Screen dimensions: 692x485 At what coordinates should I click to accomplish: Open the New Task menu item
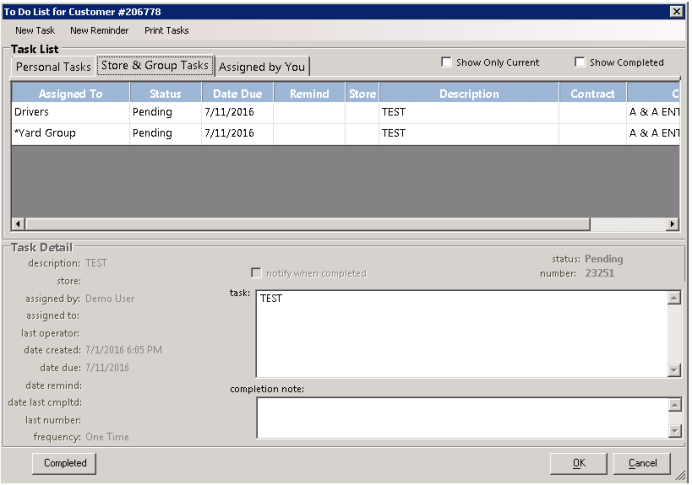(x=35, y=30)
